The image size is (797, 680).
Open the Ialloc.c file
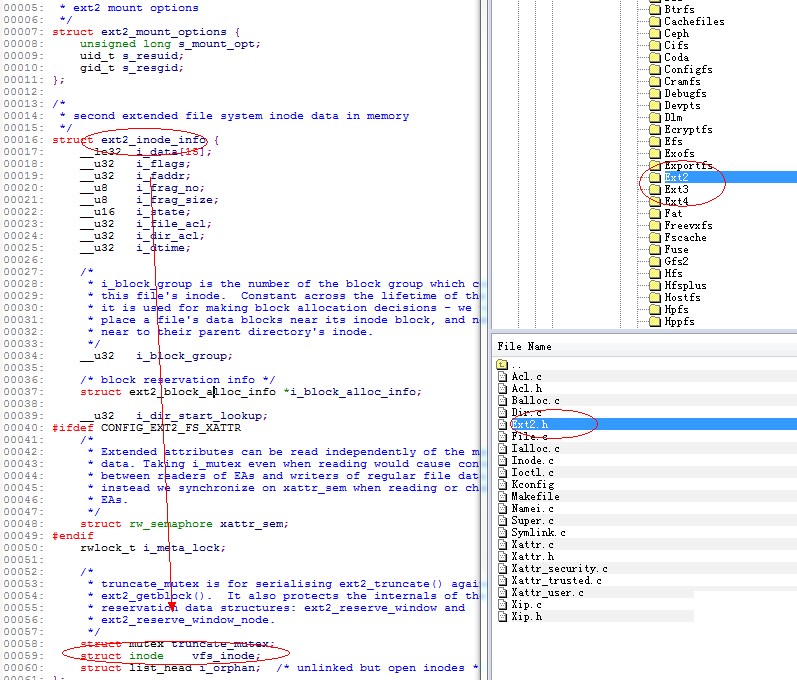coord(535,448)
